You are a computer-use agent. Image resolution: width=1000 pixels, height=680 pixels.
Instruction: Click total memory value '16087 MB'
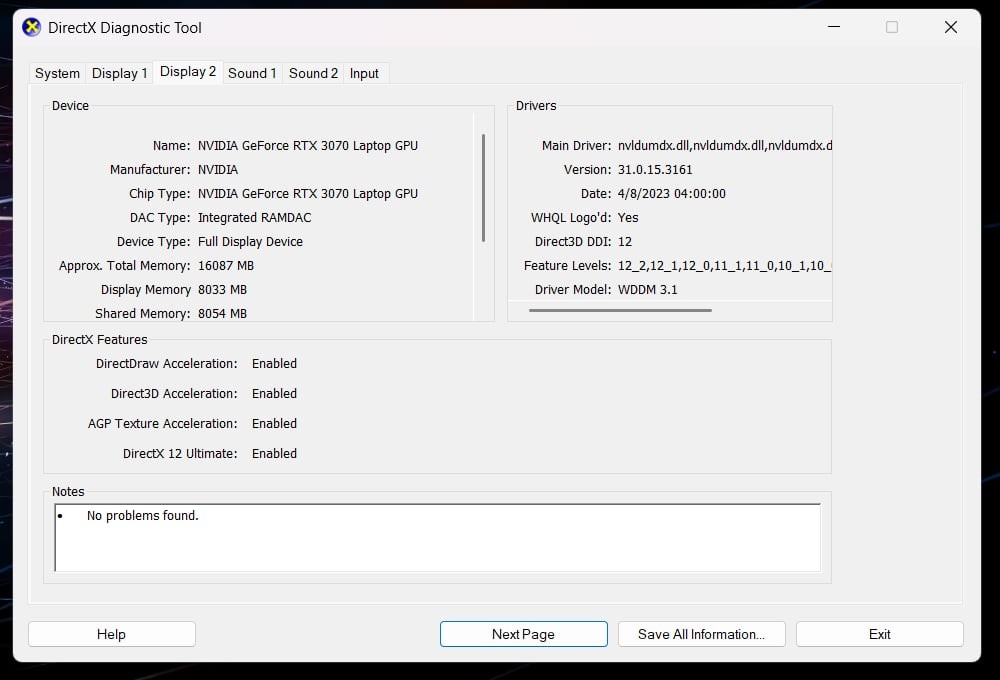click(226, 265)
